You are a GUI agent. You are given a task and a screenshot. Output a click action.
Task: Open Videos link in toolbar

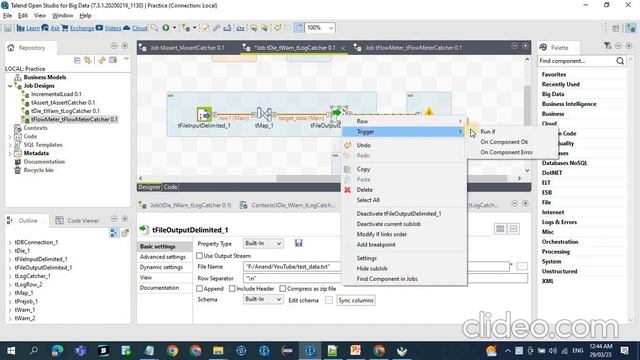(x=109, y=28)
